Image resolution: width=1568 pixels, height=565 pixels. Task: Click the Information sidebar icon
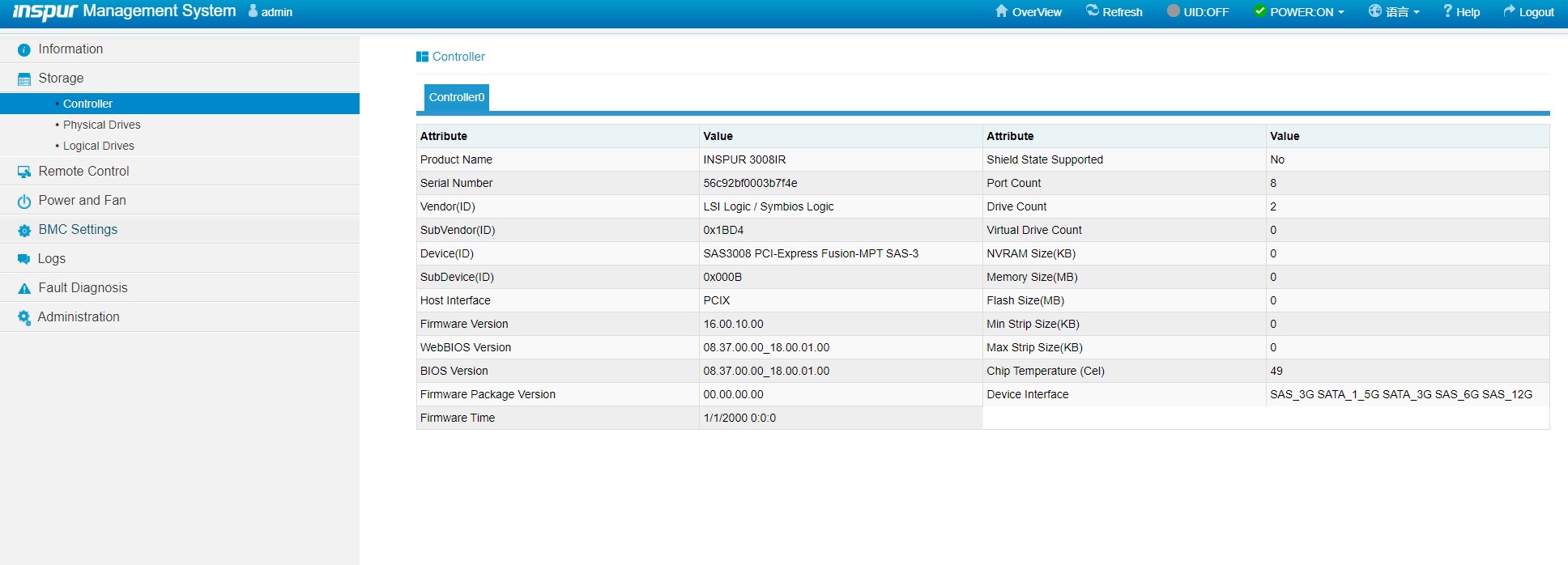pyautogui.click(x=24, y=50)
